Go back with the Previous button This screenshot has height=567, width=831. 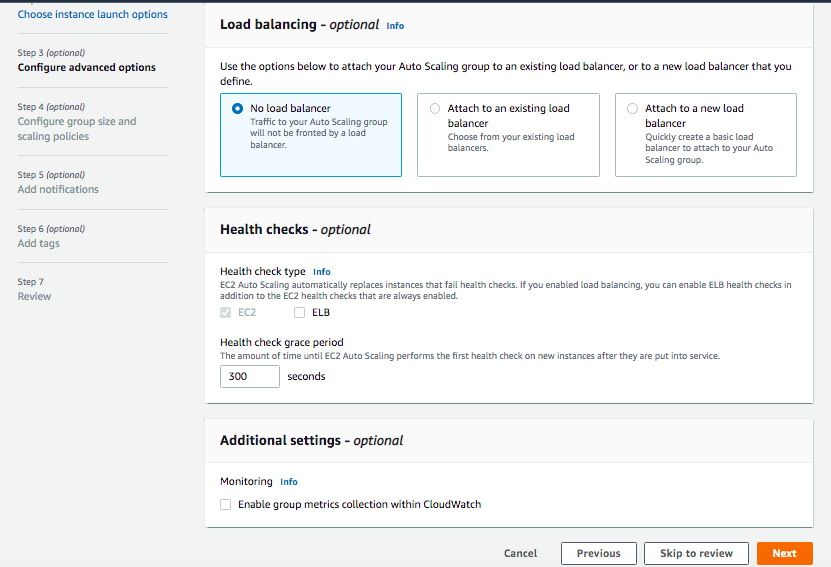(x=598, y=553)
